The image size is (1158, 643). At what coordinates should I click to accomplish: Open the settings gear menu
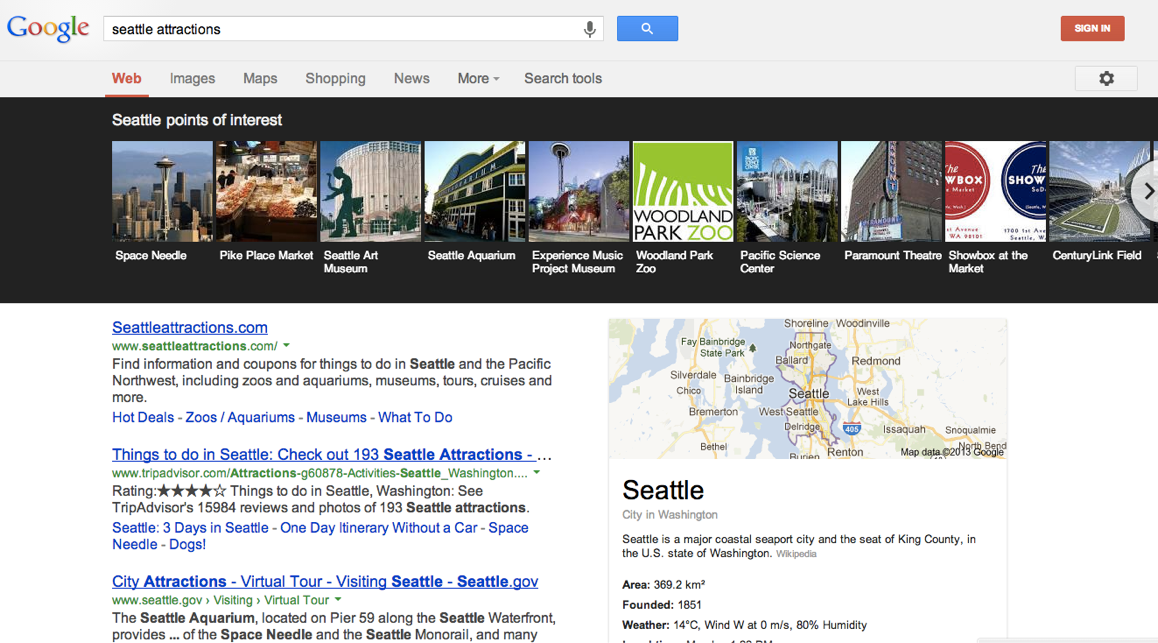pyautogui.click(x=1106, y=78)
